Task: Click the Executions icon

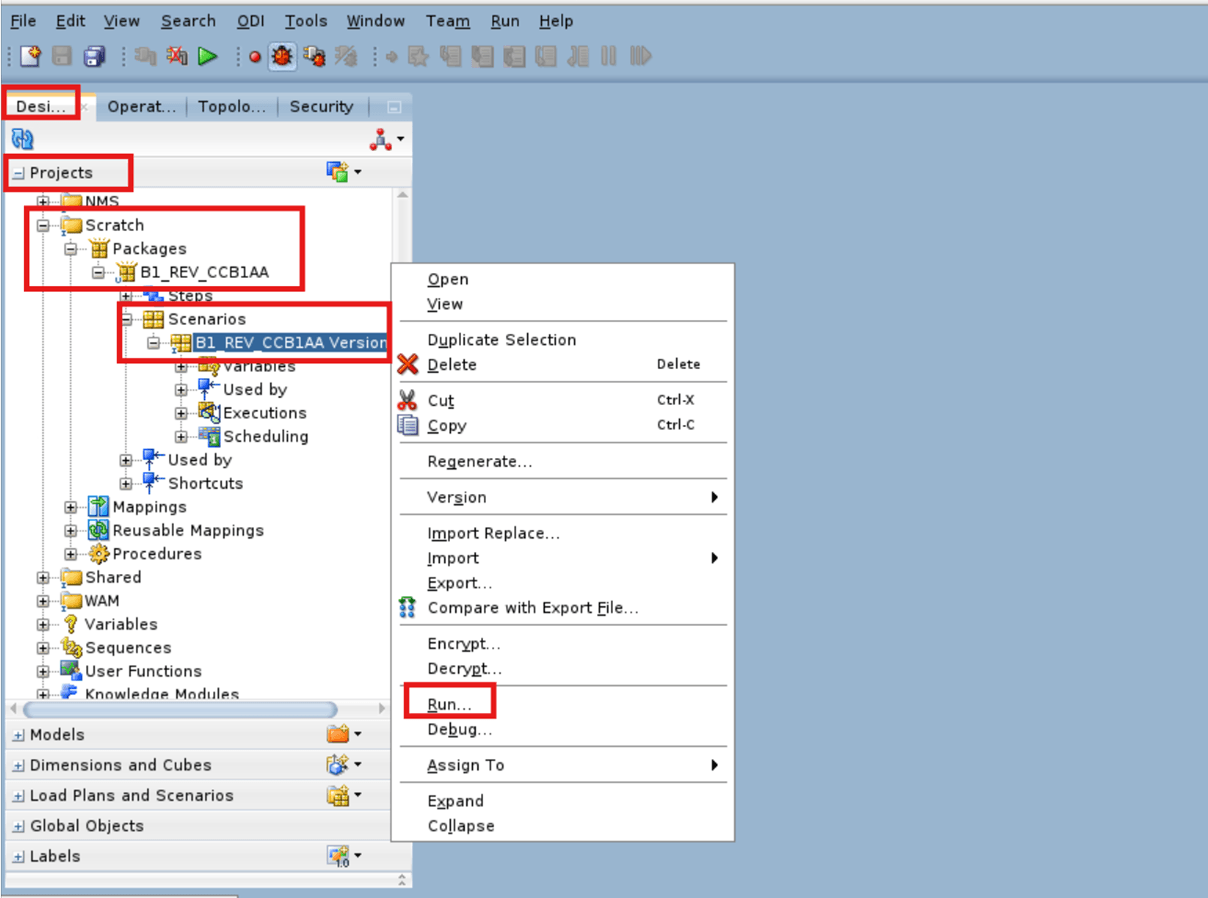Action: [x=209, y=413]
